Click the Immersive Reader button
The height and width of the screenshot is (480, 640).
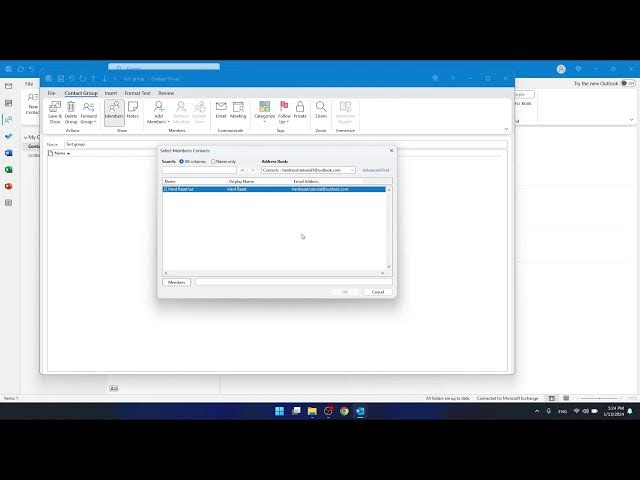coord(345,113)
